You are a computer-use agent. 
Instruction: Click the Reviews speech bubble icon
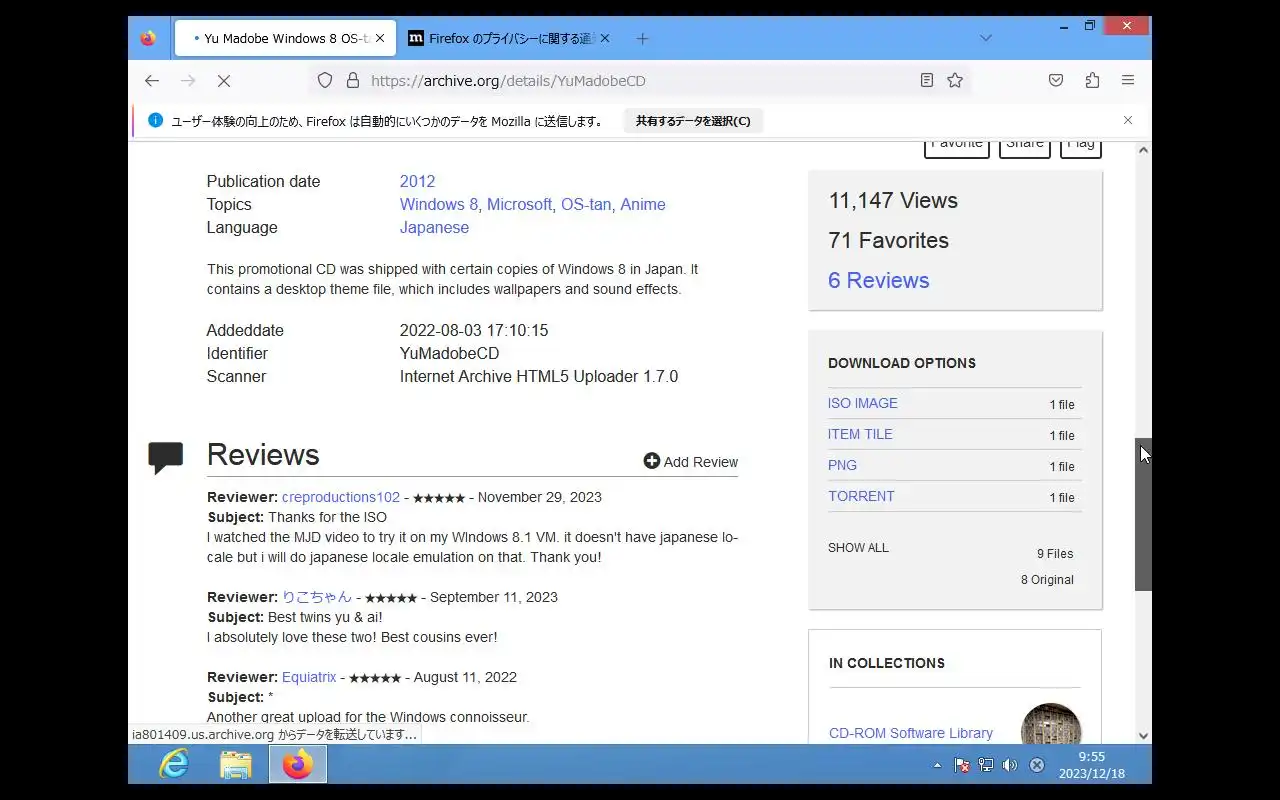[x=166, y=457]
